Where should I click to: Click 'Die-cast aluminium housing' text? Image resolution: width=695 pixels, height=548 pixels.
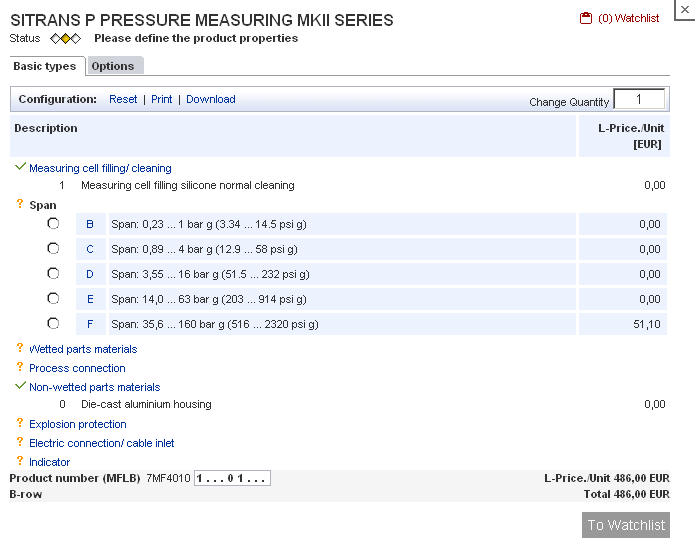[x=146, y=404]
